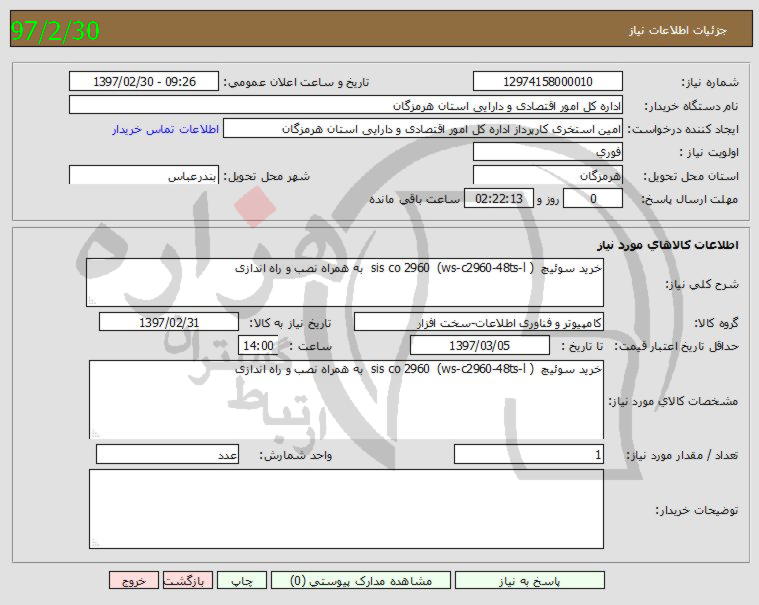Open اطلاعات تماس خریدار link
The width and height of the screenshot is (759, 605).
pos(166,129)
